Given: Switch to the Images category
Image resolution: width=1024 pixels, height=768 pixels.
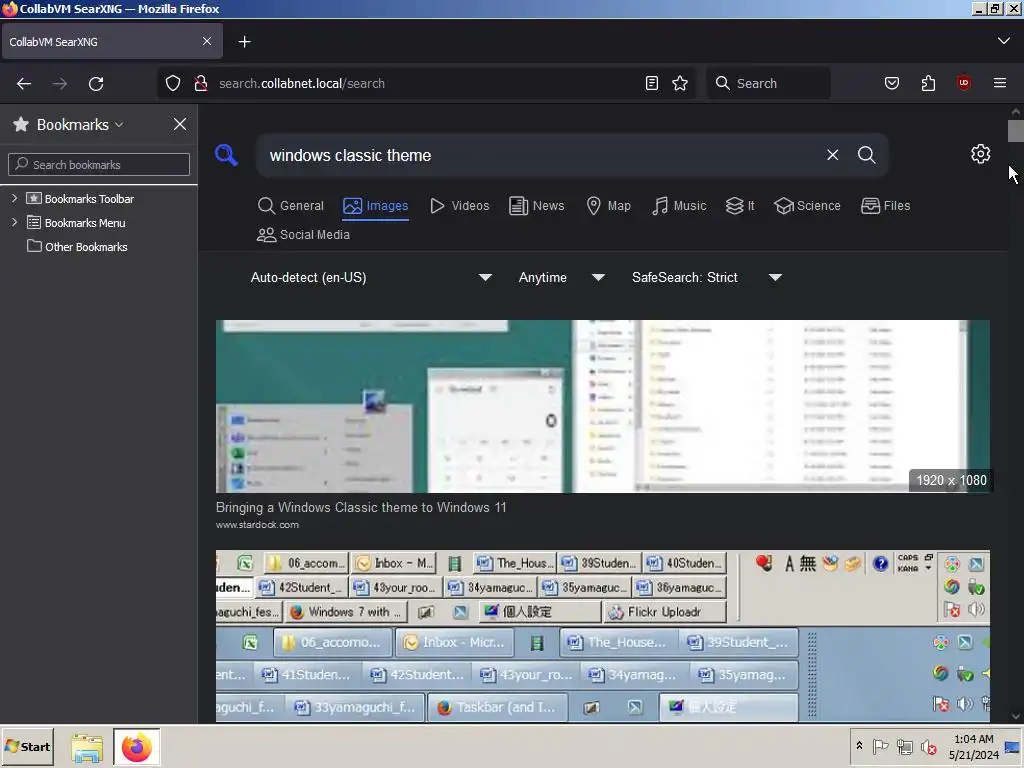Looking at the screenshot, I should click(376, 206).
